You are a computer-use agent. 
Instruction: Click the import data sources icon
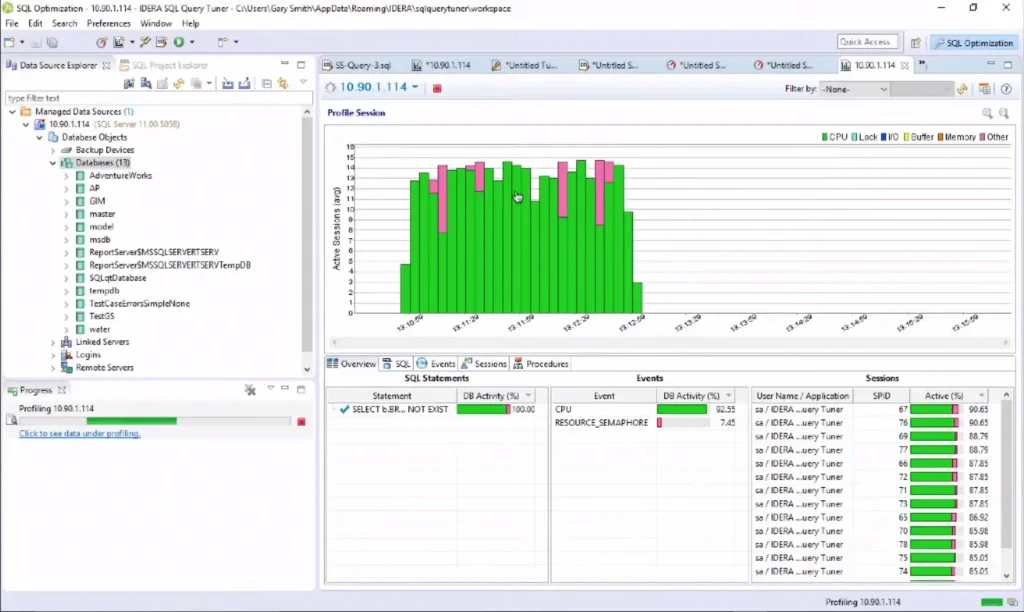[x=227, y=84]
